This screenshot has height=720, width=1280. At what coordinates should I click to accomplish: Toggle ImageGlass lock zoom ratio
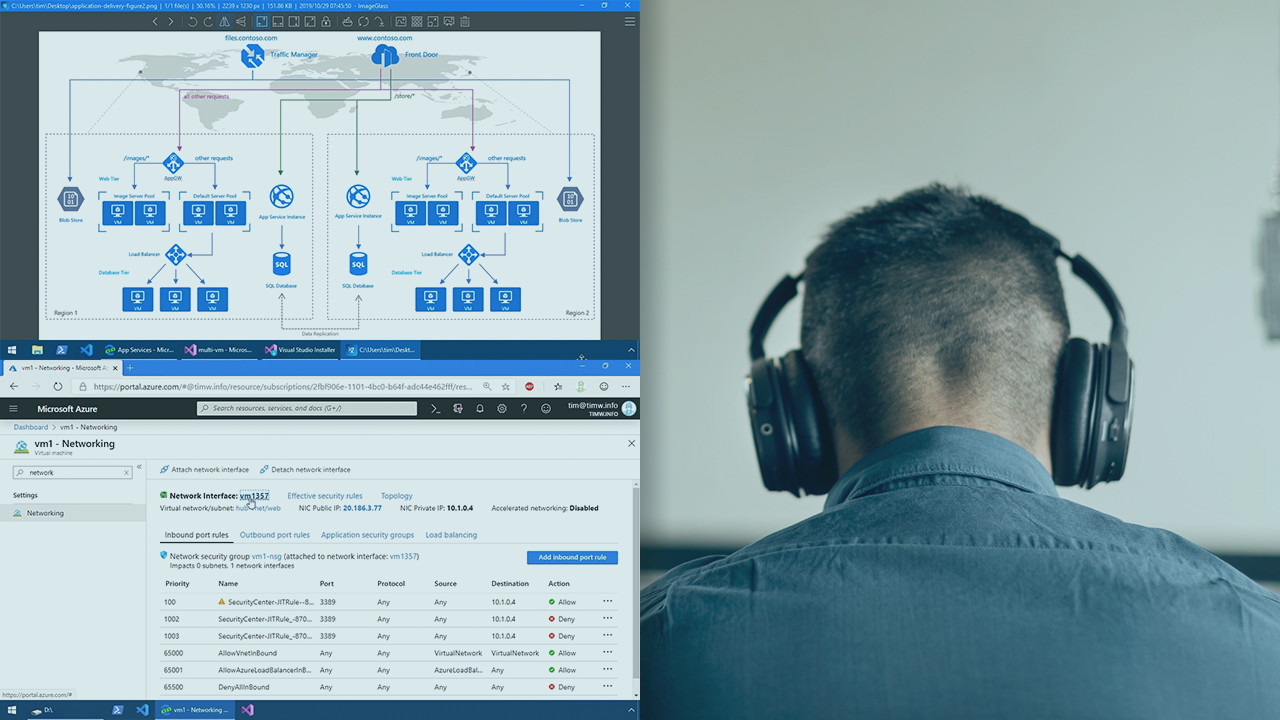point(327,21)
